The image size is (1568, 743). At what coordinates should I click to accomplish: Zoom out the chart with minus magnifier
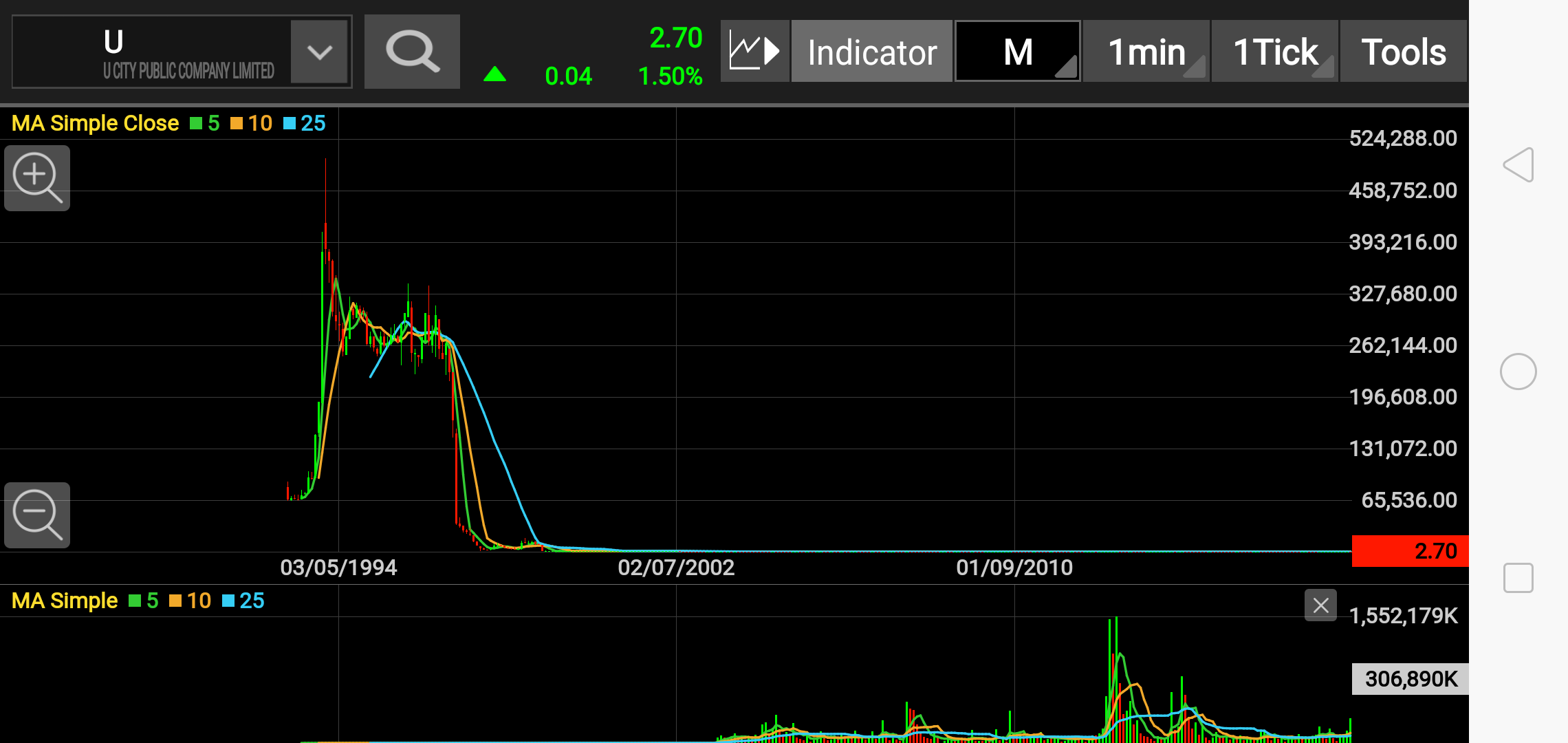pyautogui.click(x=37, y=515)
